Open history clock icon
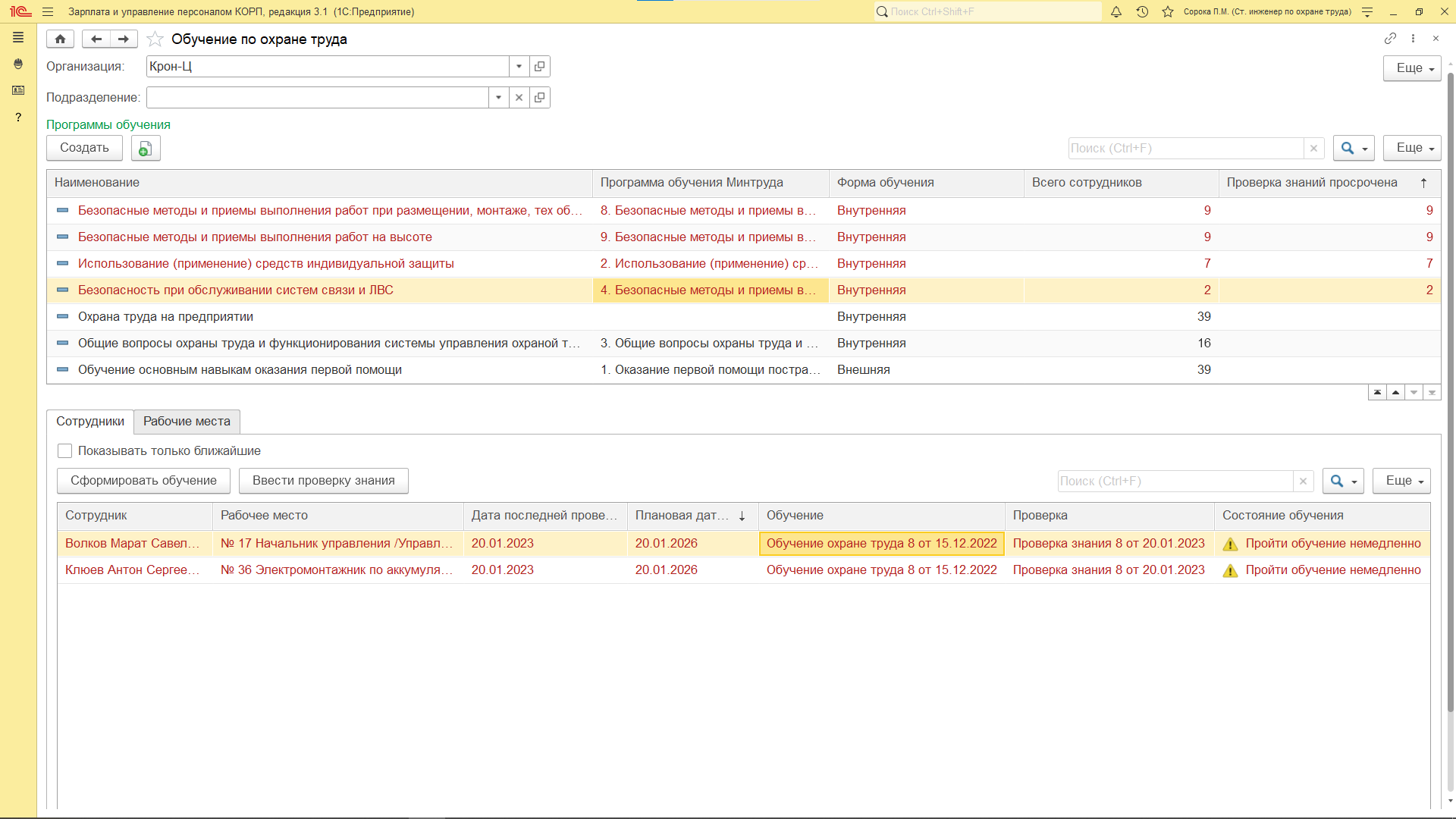 [1142, 11]
